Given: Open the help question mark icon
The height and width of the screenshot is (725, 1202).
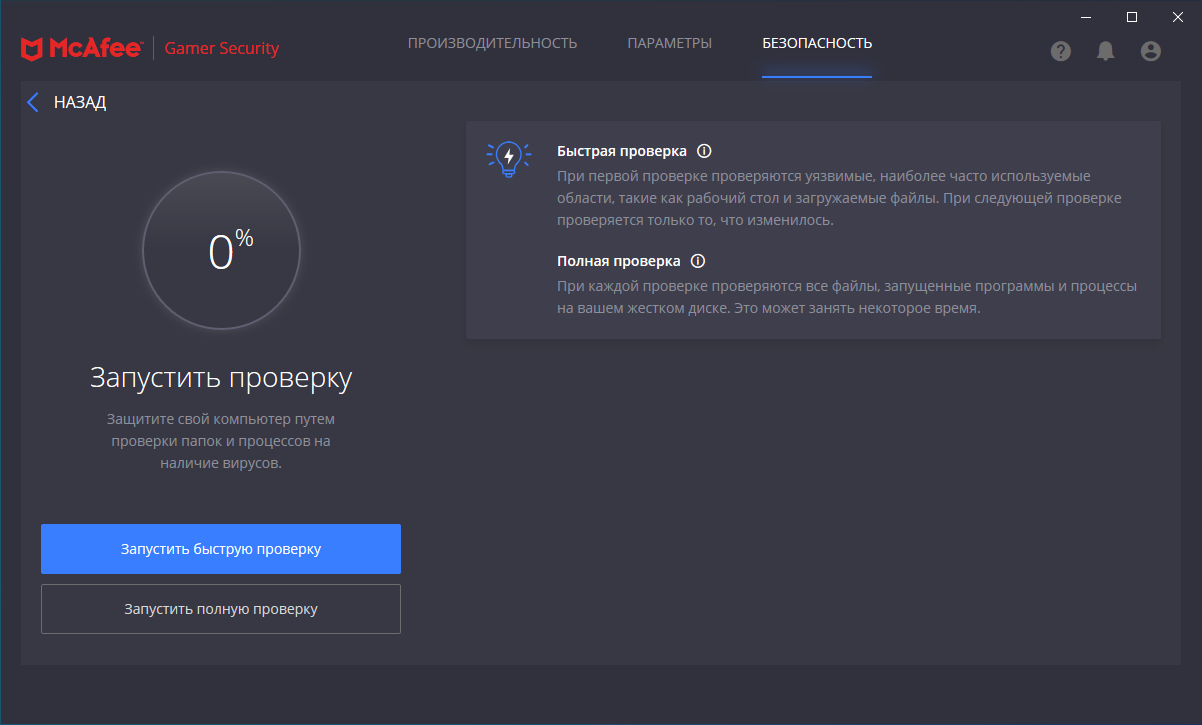Looking at the screenshot, I should pyautogui.click(x=1061, y=51).
